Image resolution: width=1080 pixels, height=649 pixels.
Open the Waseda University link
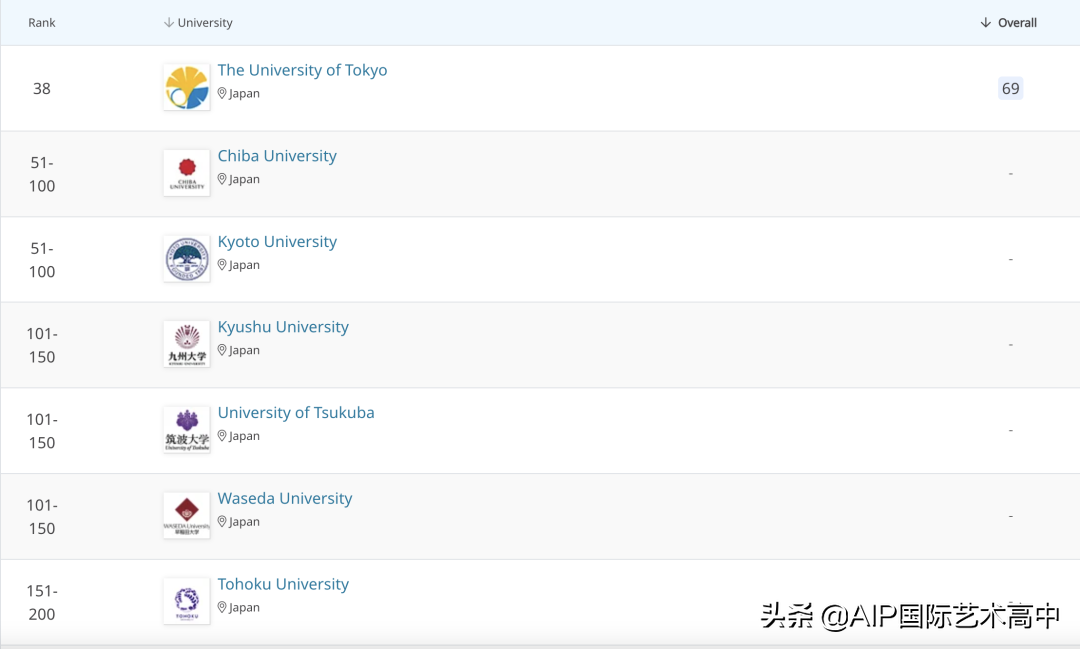[x=285, y=499]
